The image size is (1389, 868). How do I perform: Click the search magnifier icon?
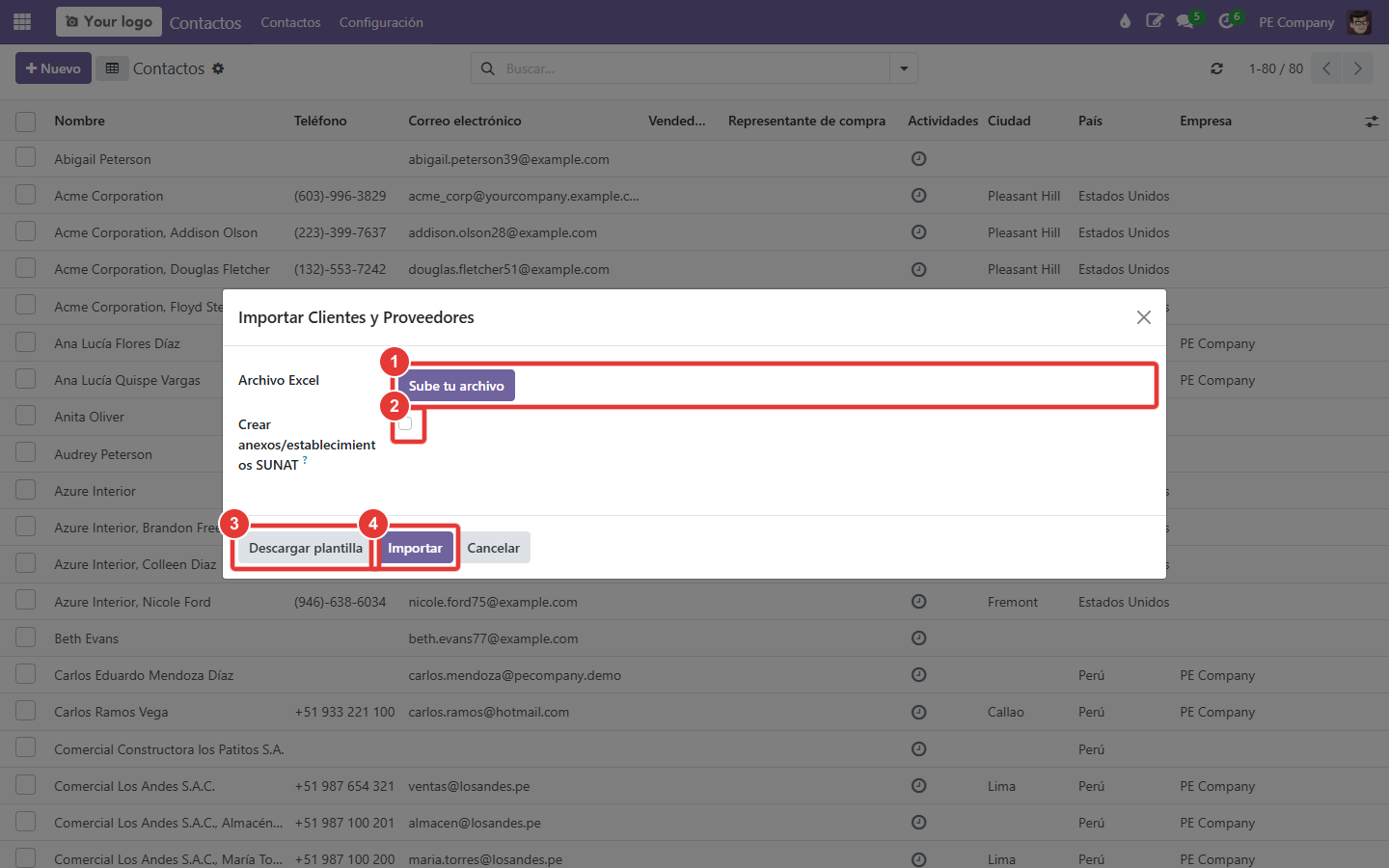(488, 68)
